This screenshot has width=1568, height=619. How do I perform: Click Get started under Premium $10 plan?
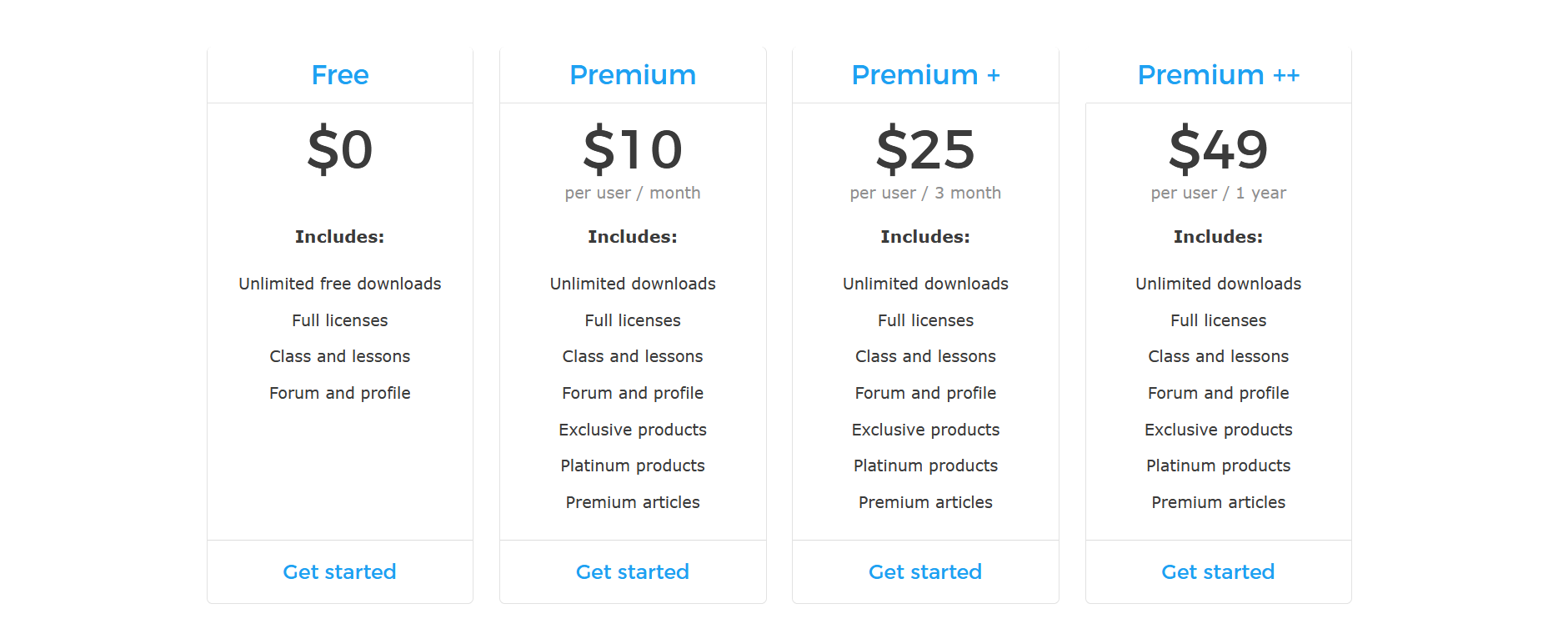click(x=632, y=571)
